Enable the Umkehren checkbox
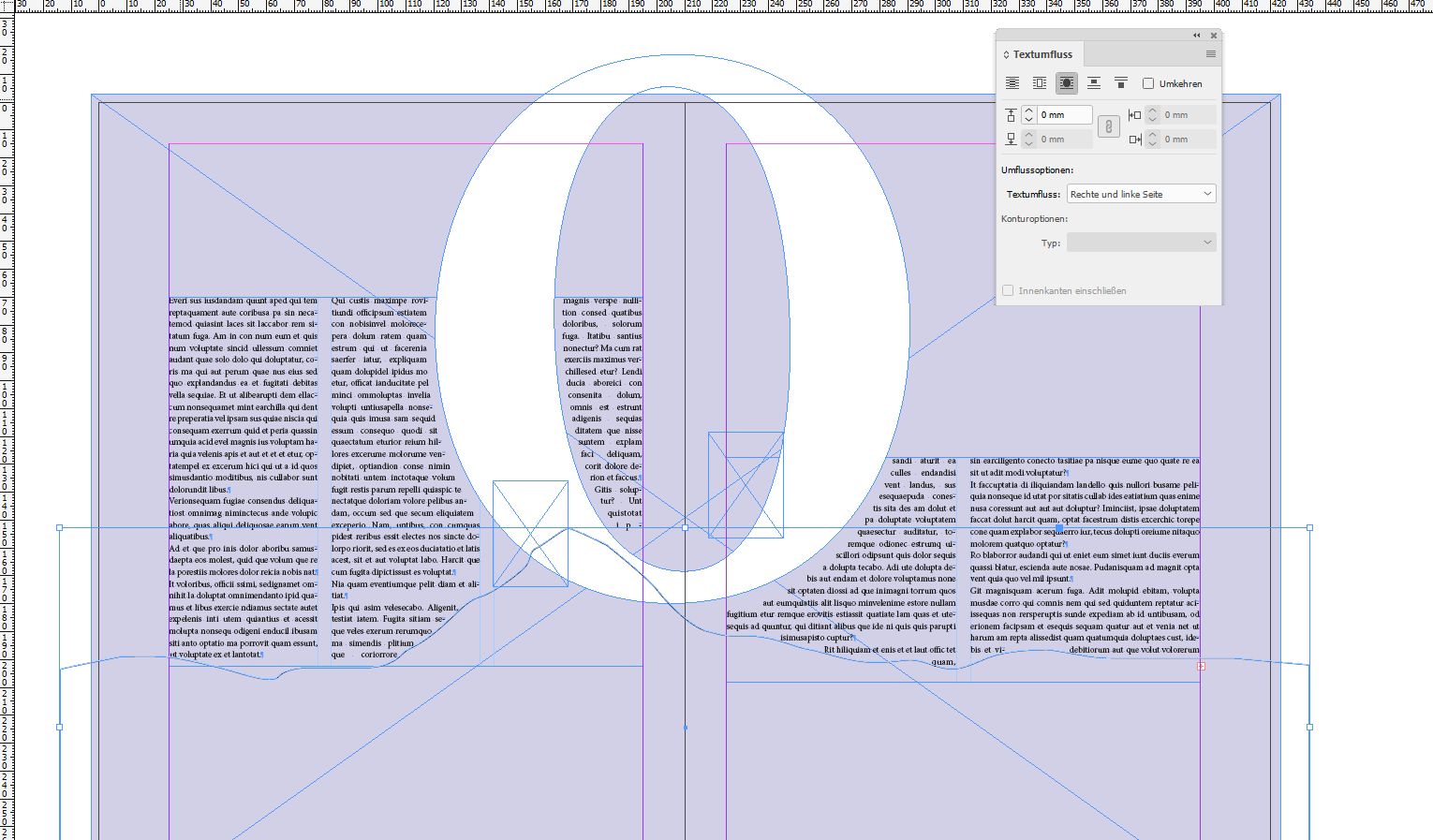The image size is (1433, 840). tap(1148, 82)
